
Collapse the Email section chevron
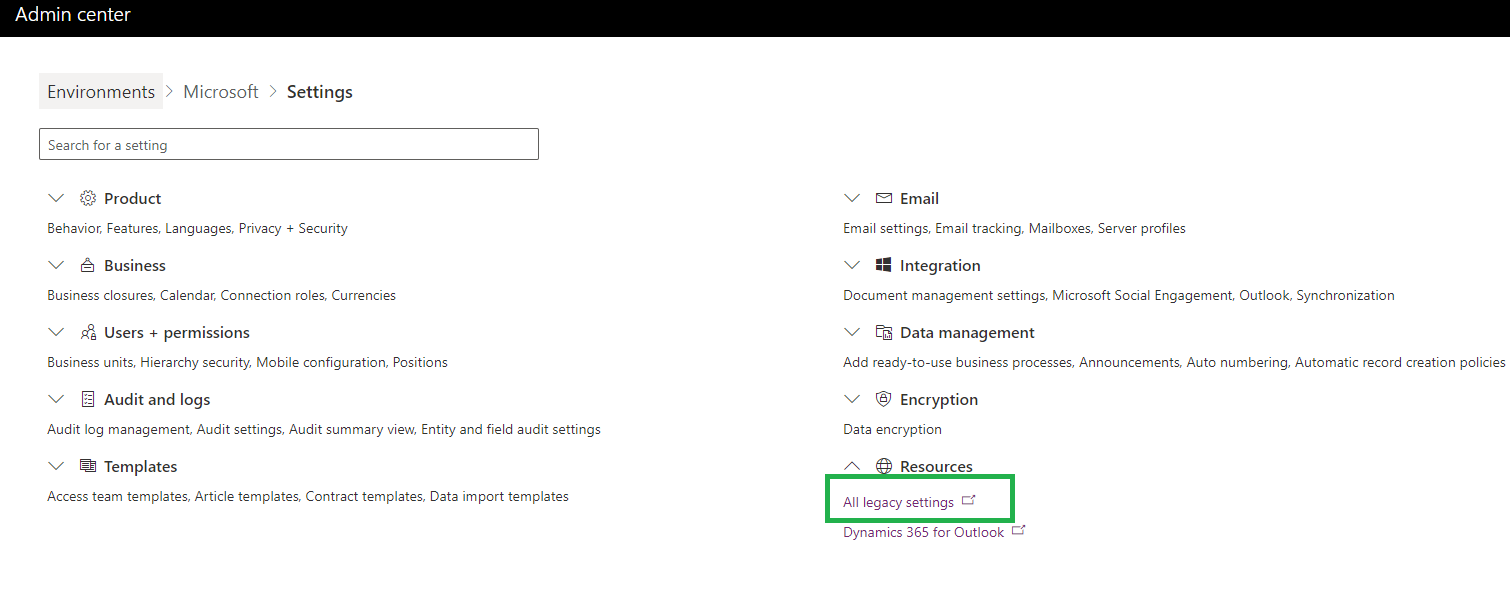click(852, 198)
